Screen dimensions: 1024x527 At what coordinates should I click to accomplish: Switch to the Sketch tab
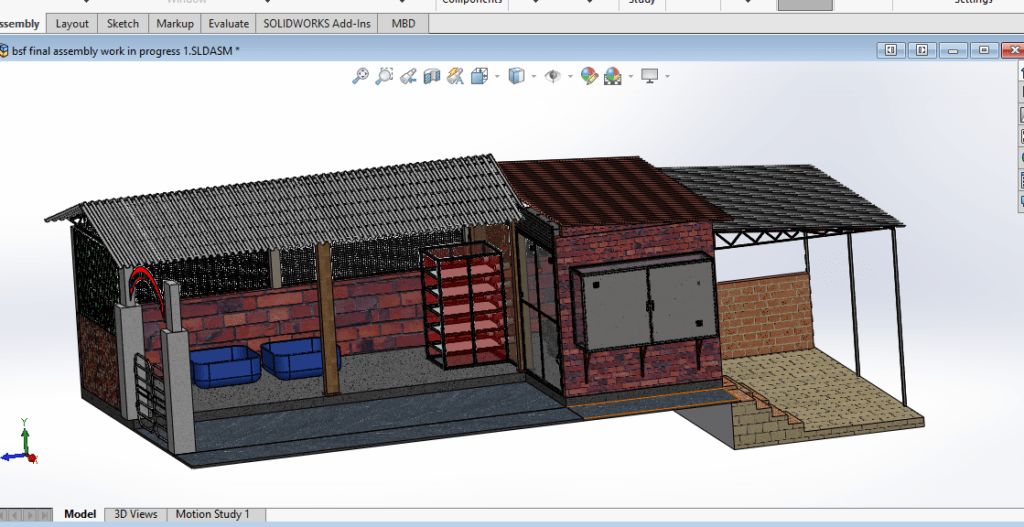click(x=123, y=24)
